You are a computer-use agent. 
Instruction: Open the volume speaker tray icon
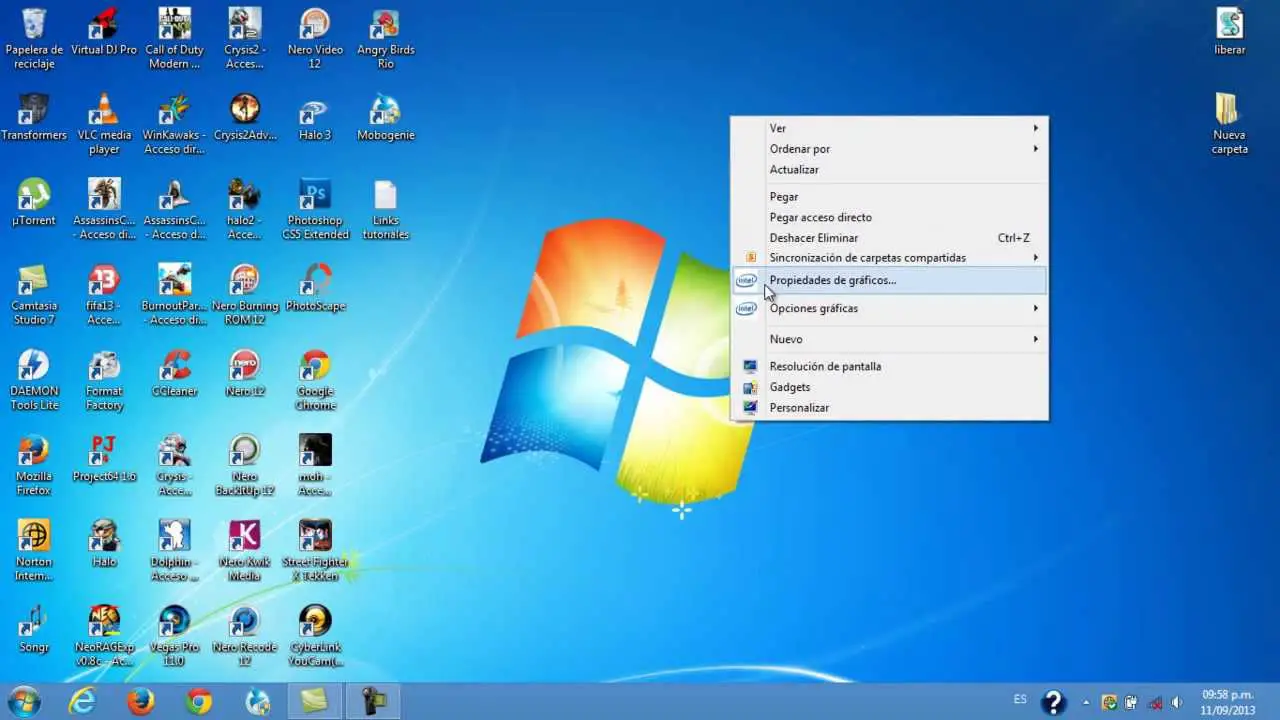1177,702
